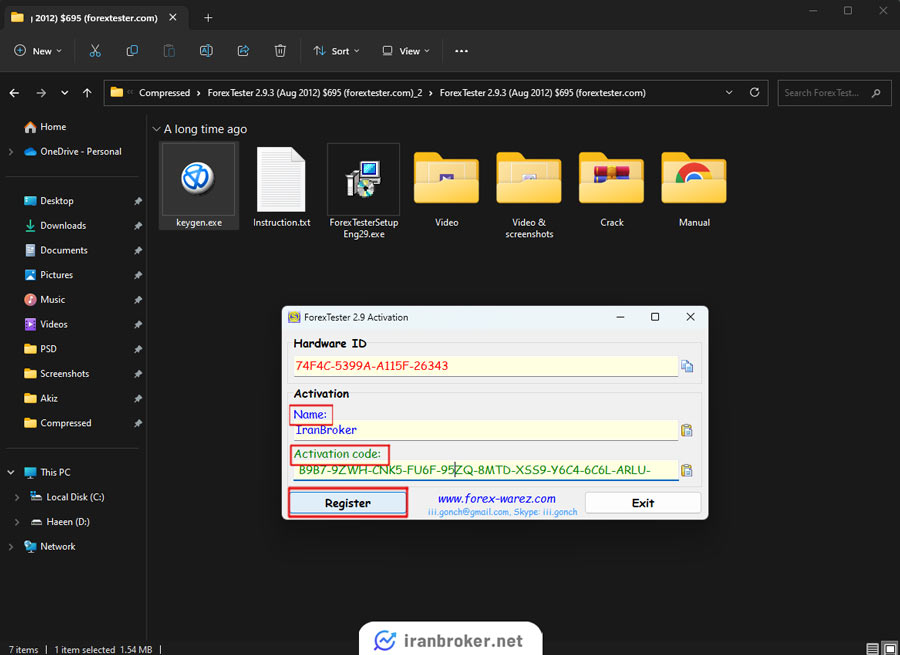Click the Register button
Image resolution: width=900 pixels, height=655 pixels.
348,503
